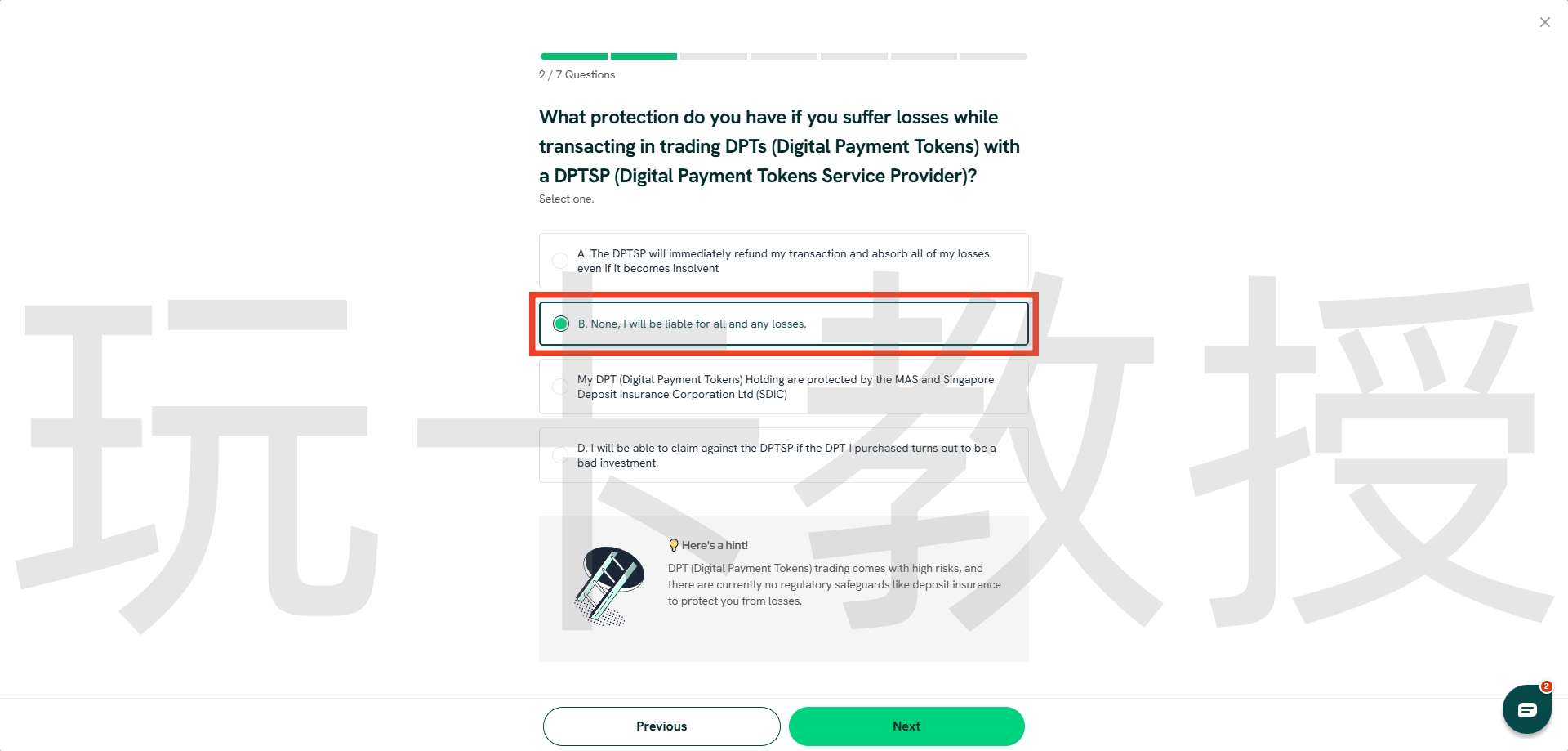The width and height of the screenshot is (1568, 751).
Task: Click the option D text about claiming against DPTSP
Action: coord(786,455)
